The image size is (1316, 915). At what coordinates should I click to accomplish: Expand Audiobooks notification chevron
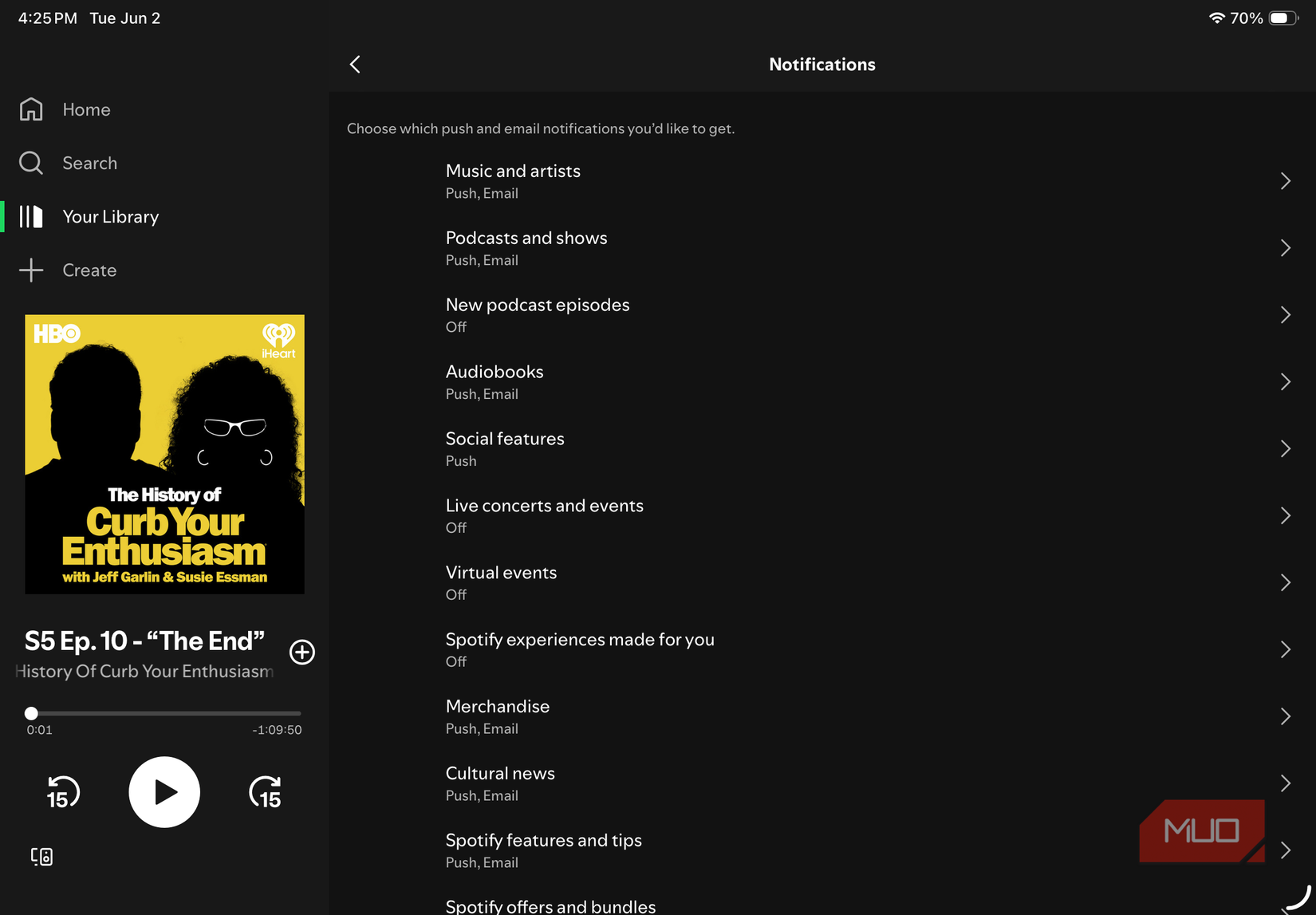pyautogui.click(x=1286, y=382)
